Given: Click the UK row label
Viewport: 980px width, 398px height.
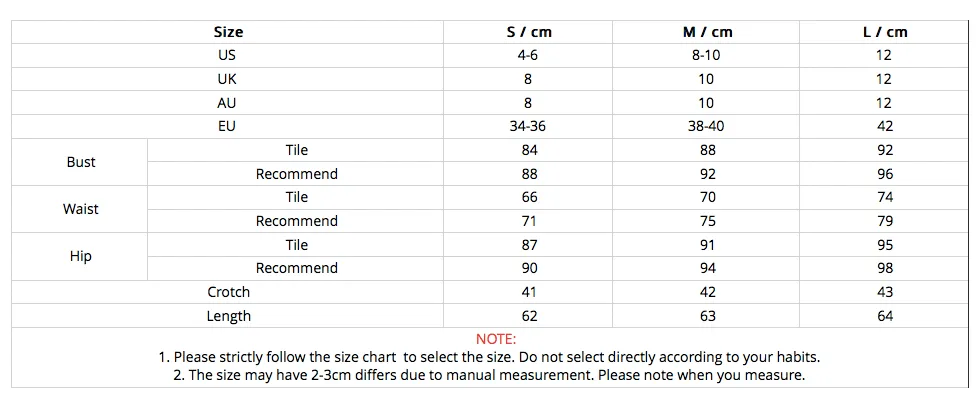Looking at the screenshot, I should [228, 79].
